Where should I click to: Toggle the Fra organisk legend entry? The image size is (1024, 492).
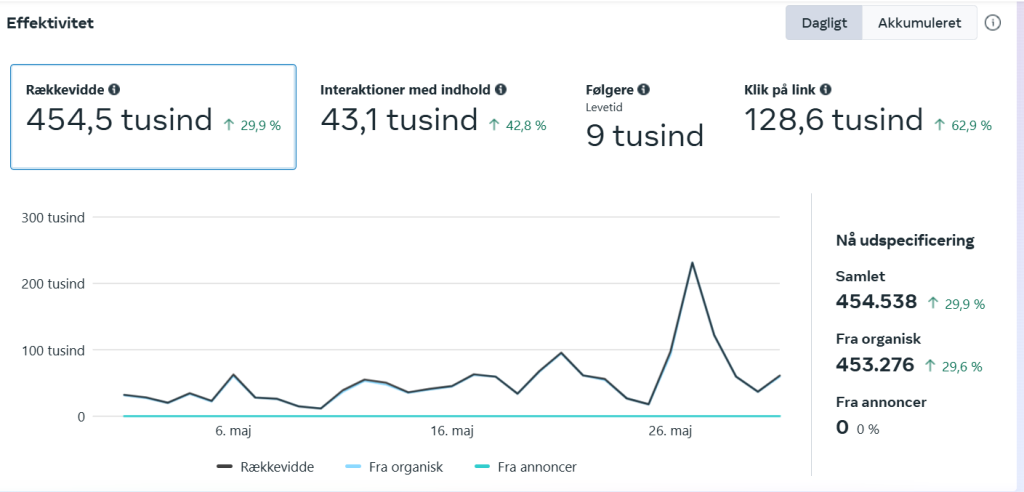[x=394, y=467]
